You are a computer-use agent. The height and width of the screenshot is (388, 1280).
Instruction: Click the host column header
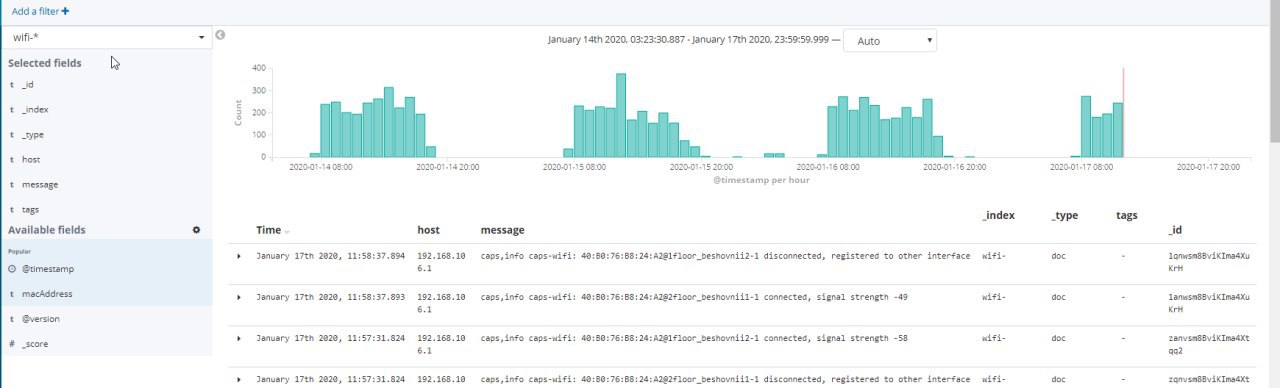pyautogui.click(x=428, y=230)
